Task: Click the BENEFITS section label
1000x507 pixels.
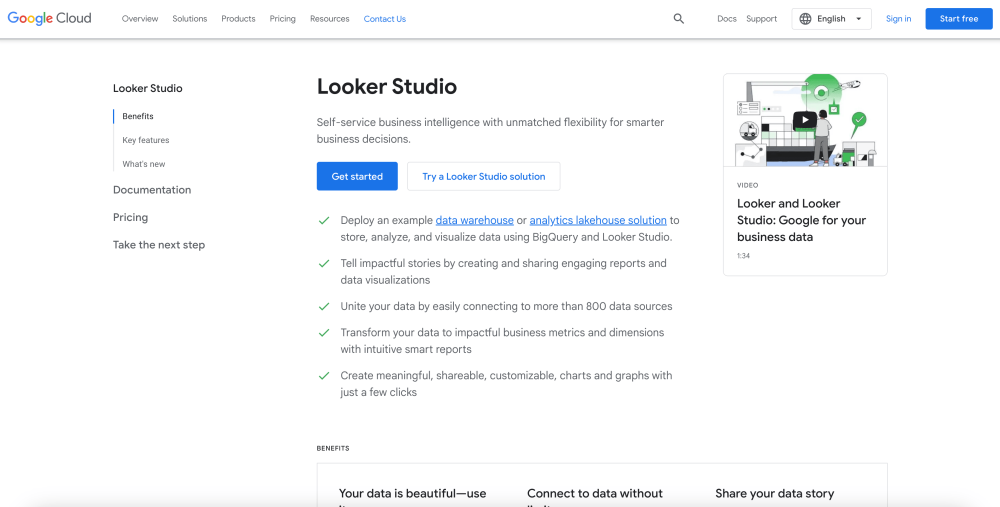Action: click(x=333, y=448)
